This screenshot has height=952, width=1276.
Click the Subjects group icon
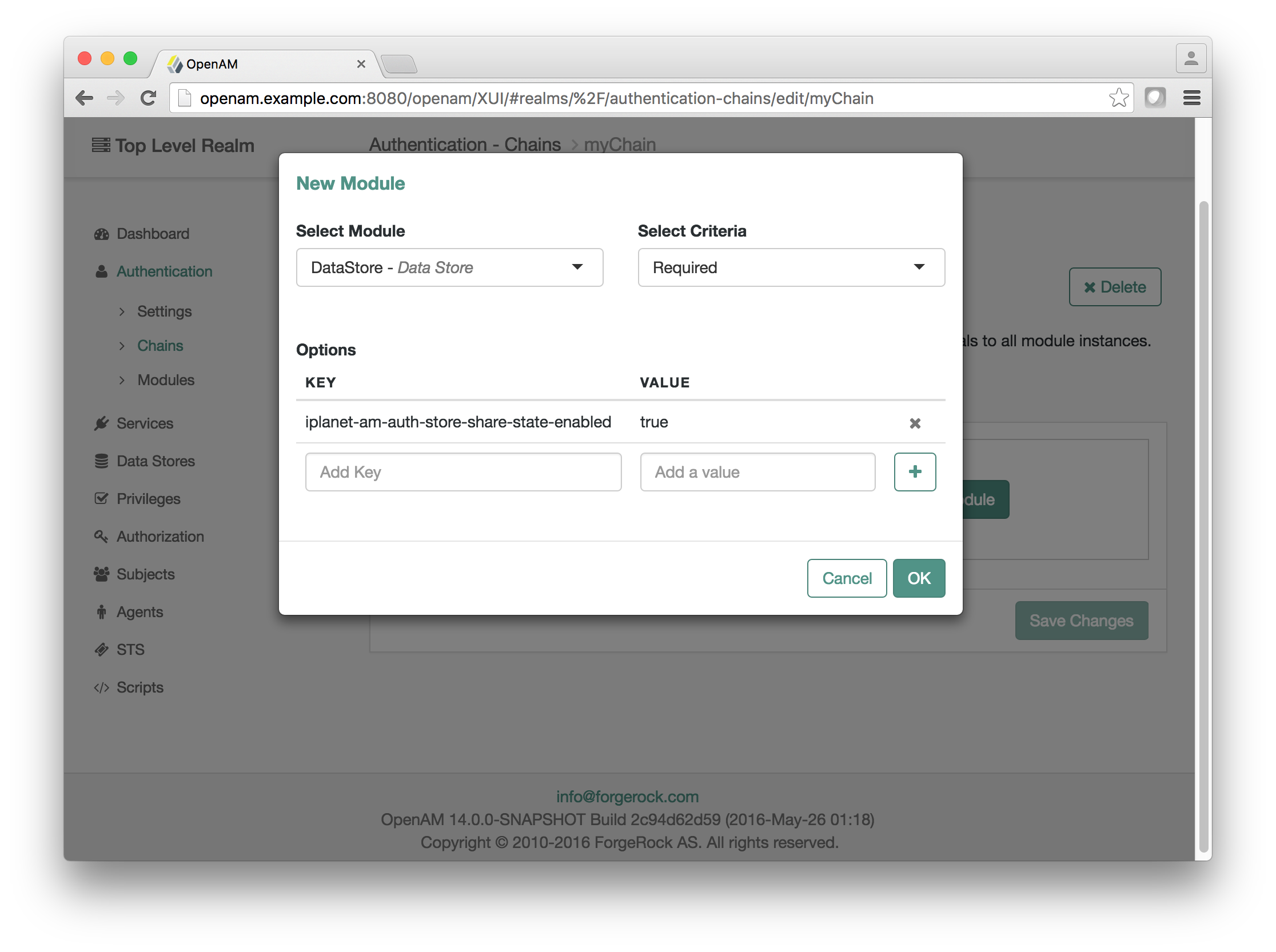click(102, 574)
